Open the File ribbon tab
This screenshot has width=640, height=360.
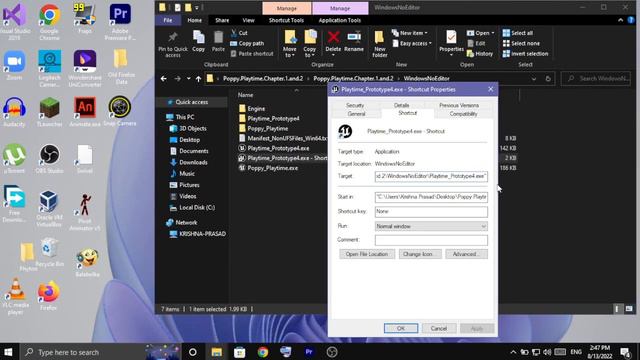(168, 20)
